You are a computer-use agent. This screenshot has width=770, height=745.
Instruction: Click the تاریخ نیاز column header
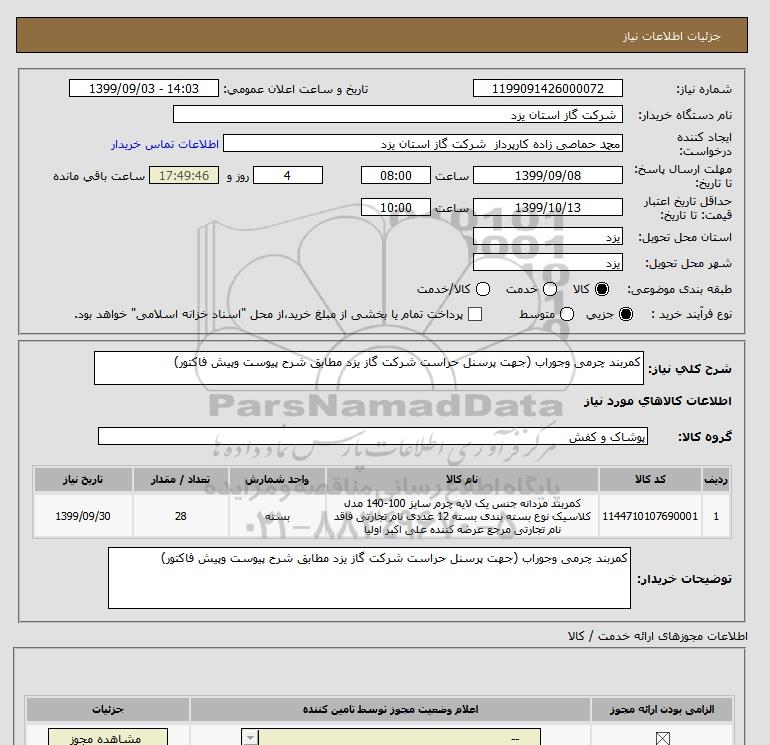coord(83,479)
